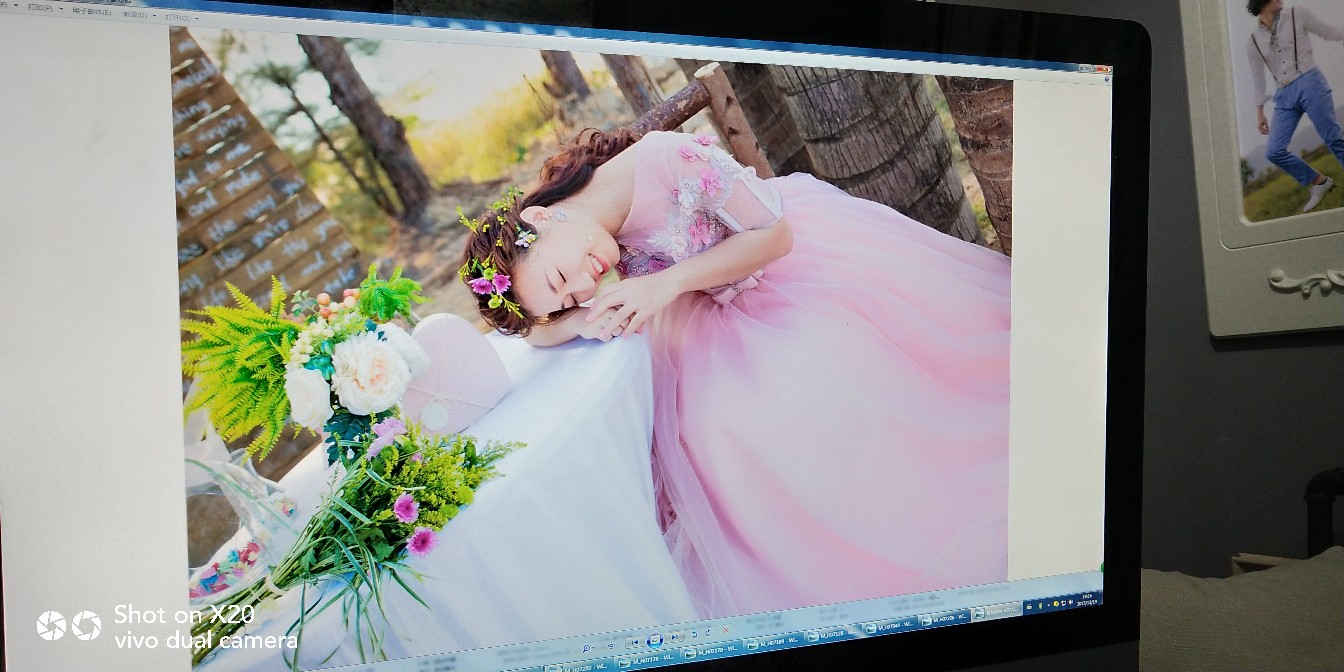The height and width of the screenshot is (672, 1344).
Task: Go to the previous photo
Action: click(633, 643)
